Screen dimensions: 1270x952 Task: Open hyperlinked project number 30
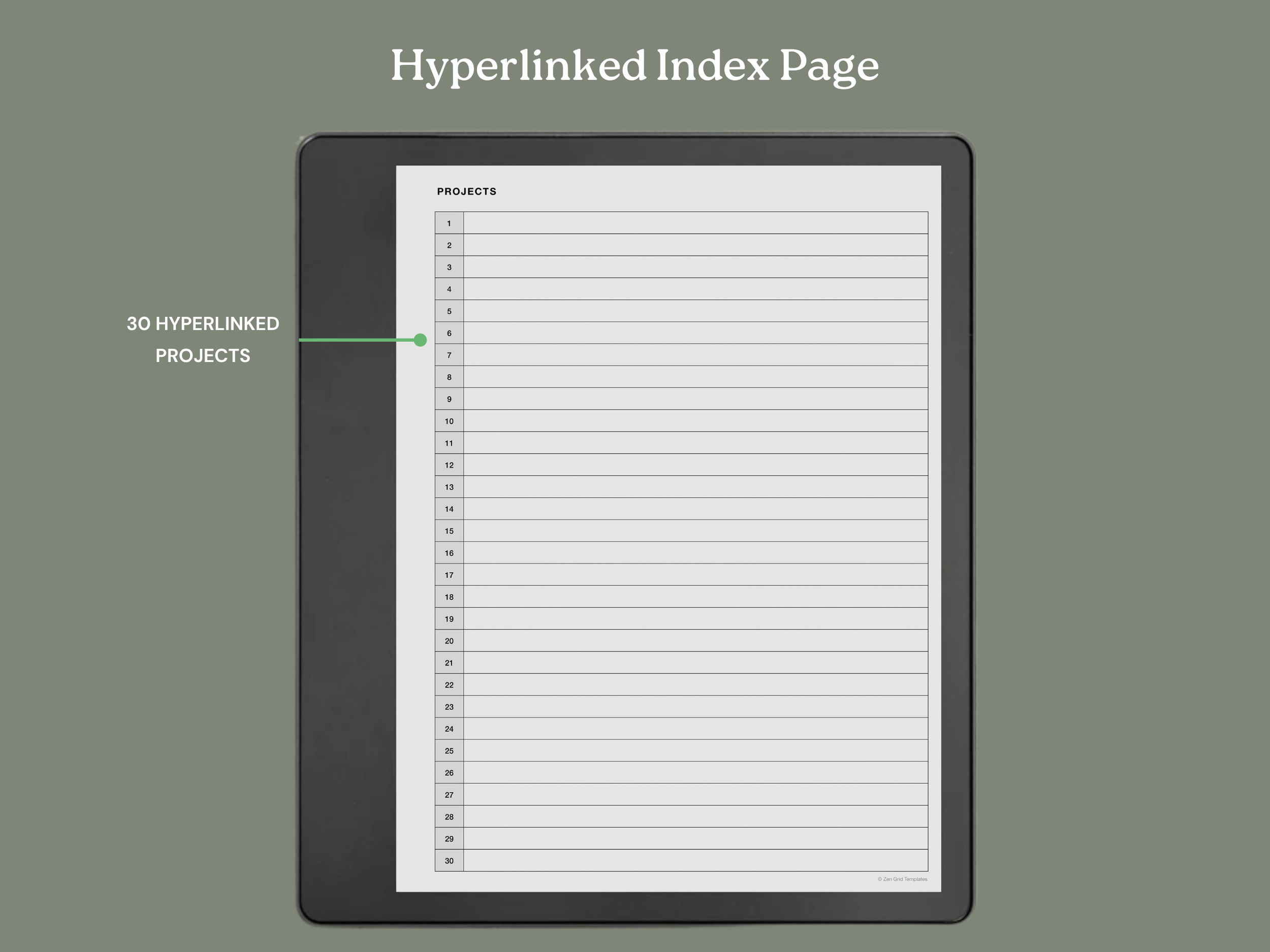click(449, 861)
